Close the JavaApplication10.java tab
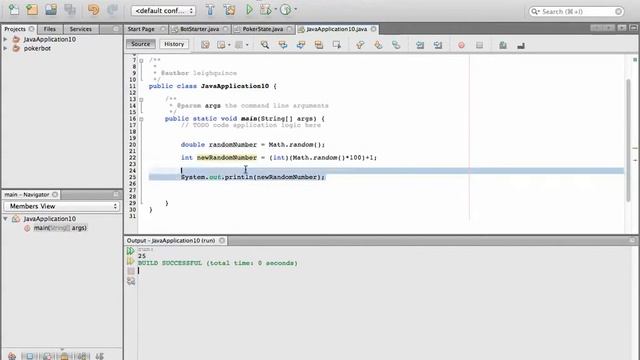This screenshot has height=360, width=640. 373,29
